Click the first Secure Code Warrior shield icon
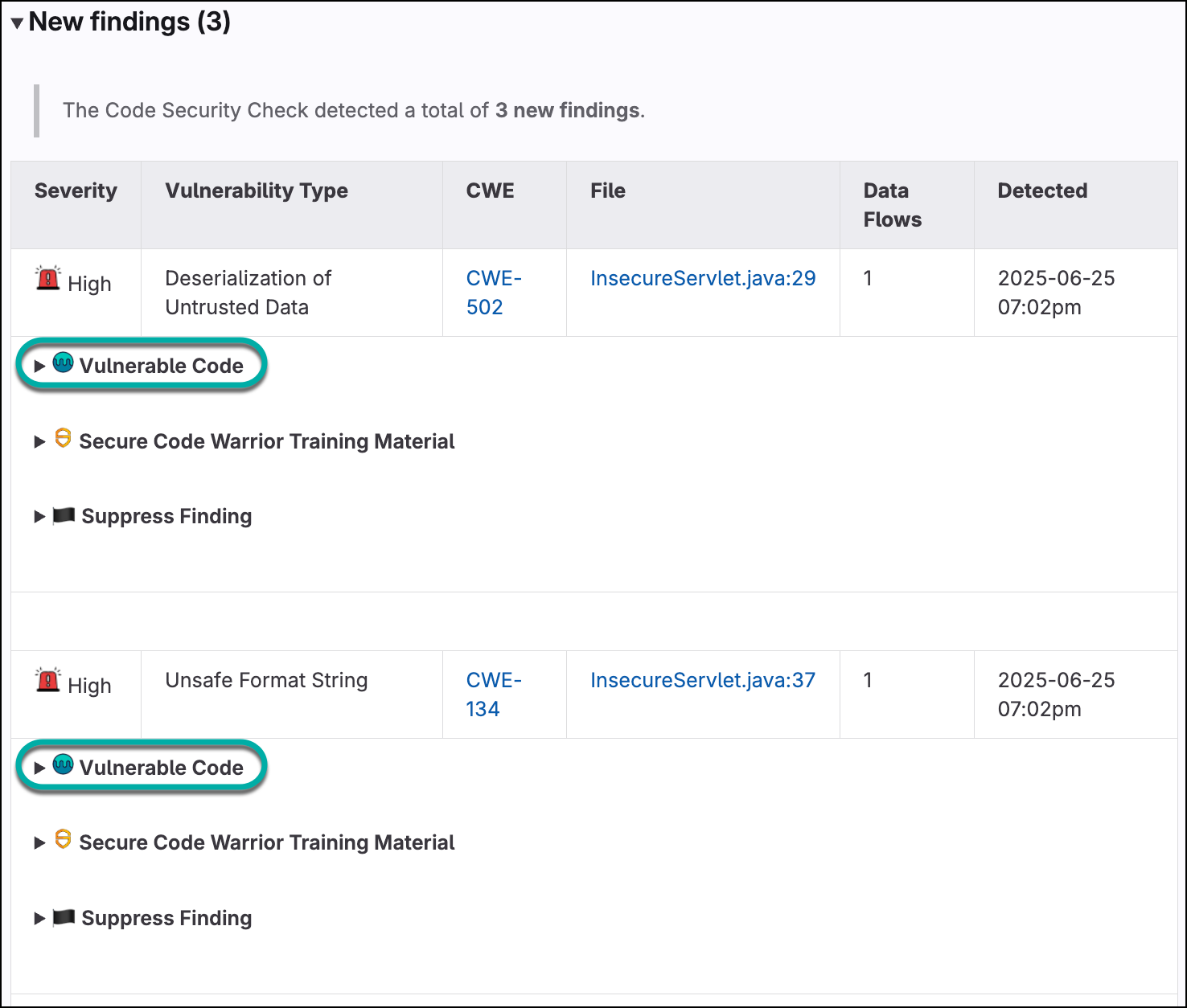This screenshot has width=1187, height=1008. coord(63,439)
